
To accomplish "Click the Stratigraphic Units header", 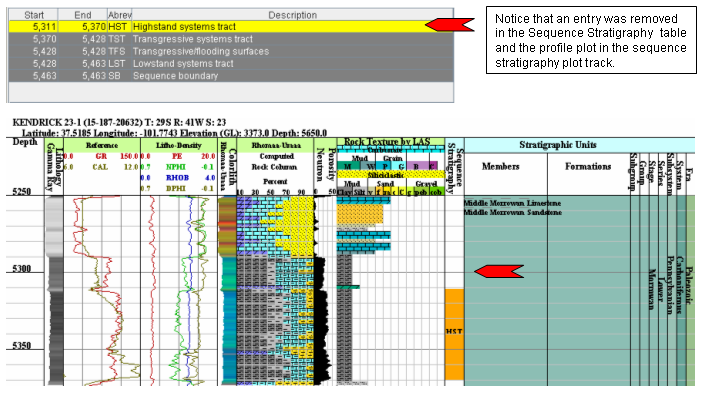I will [x=558, y=145].
